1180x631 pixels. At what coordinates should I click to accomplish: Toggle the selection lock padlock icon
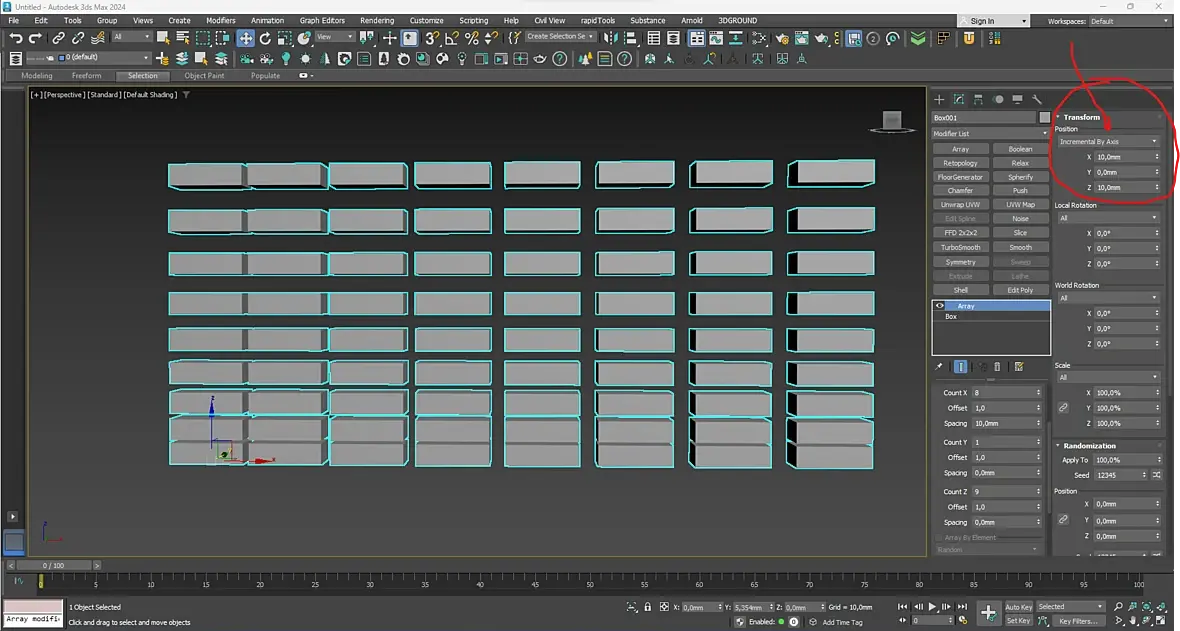pos(648,607)
